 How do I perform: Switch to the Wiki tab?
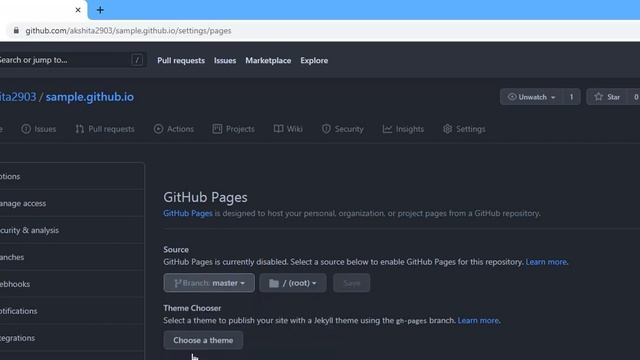tap(288, 129)
